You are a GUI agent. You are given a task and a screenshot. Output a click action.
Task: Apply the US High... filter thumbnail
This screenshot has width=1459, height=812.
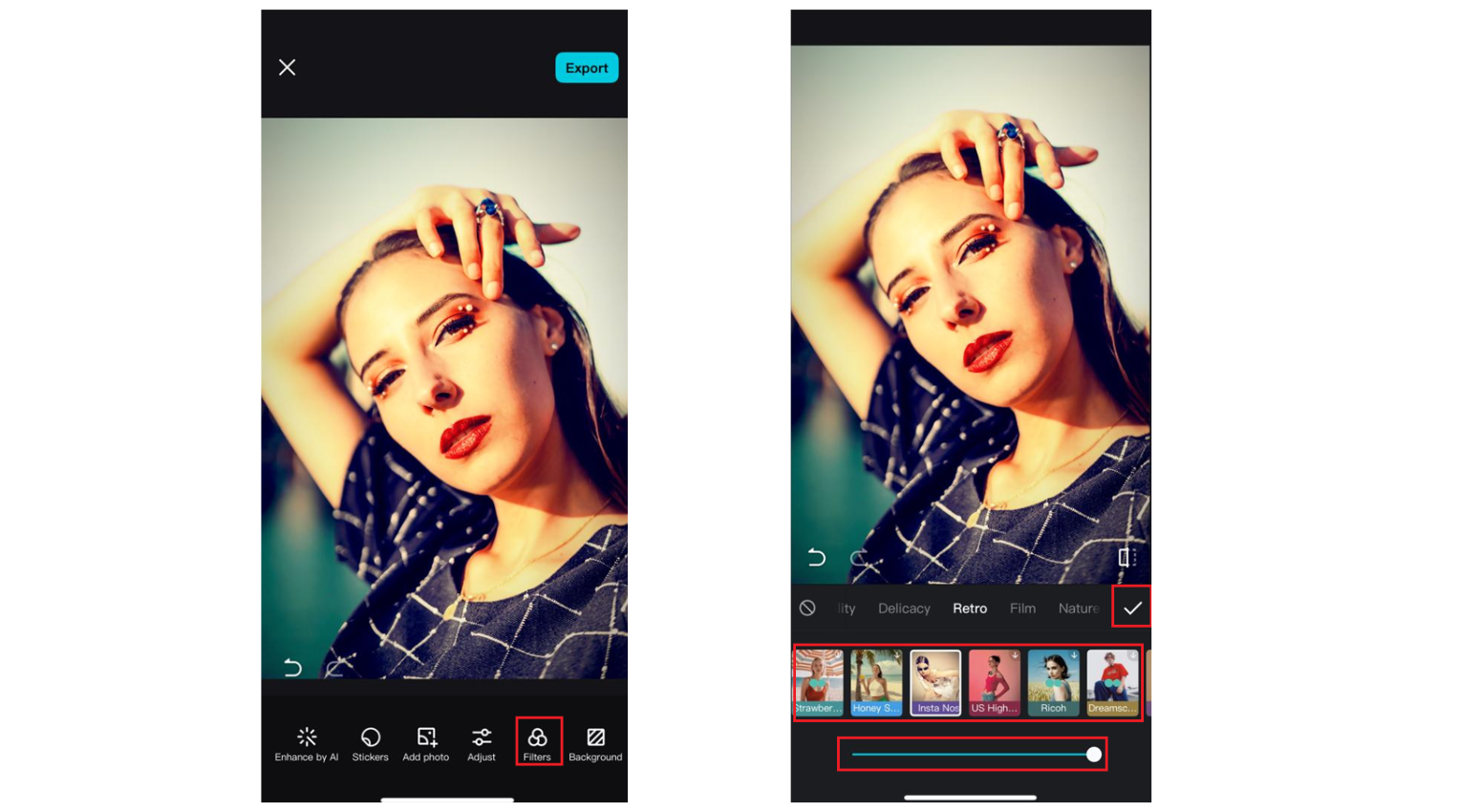994,682
